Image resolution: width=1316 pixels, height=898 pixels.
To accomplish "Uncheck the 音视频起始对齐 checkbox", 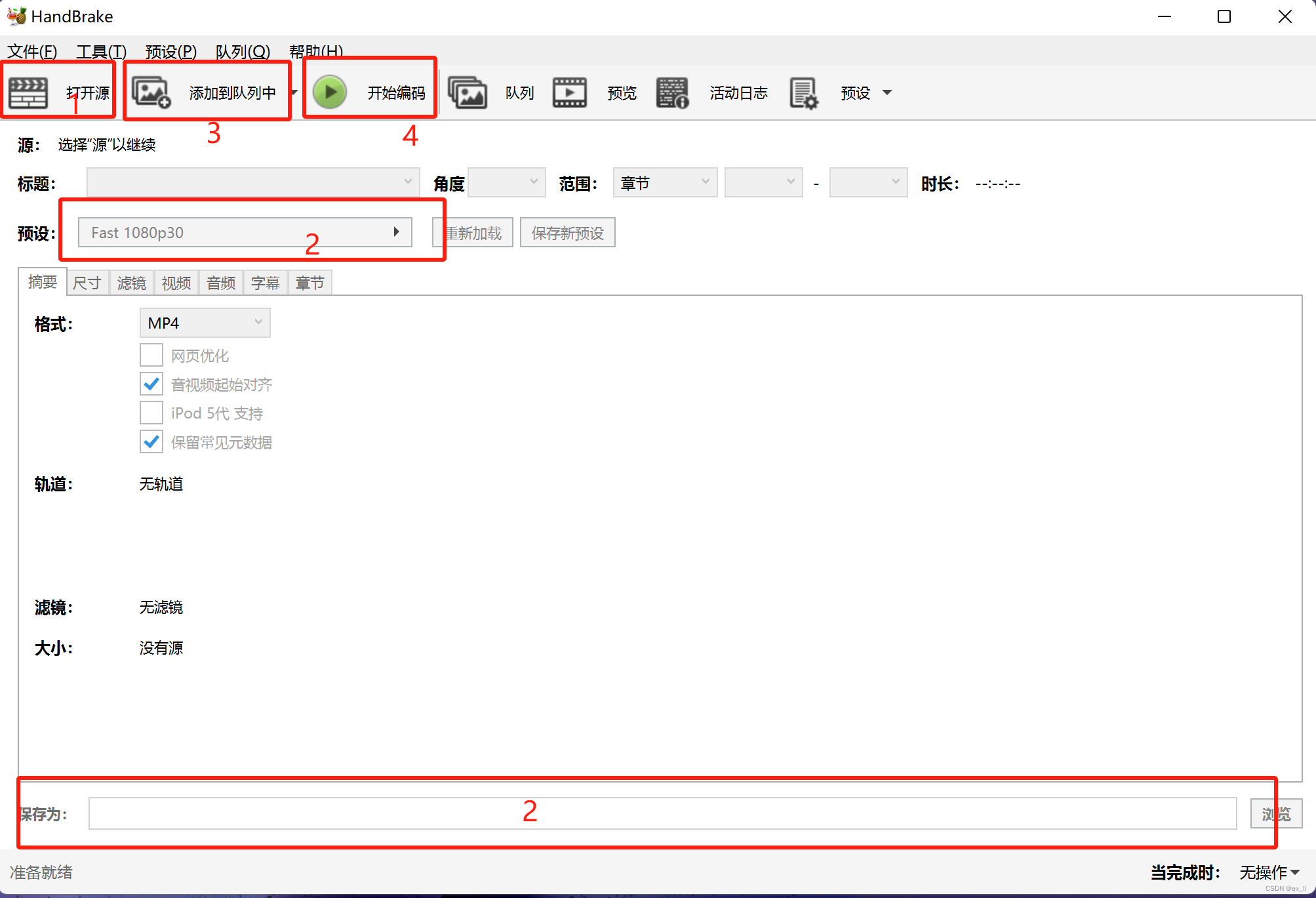I will pyautogui.click(x=151, y=384).
